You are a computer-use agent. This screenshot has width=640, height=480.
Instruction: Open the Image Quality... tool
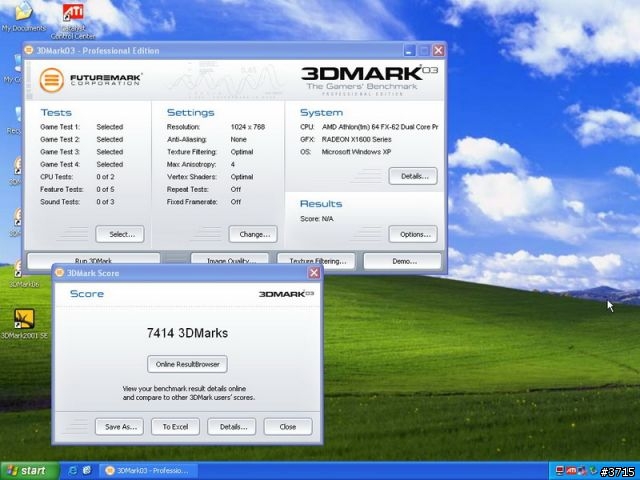[x=230, y=261]
